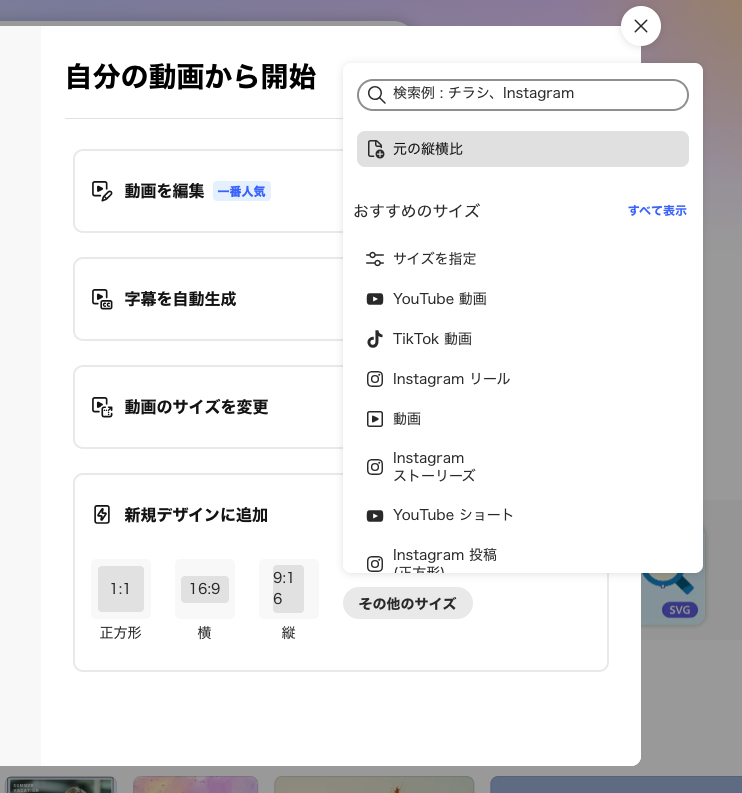This screenshot has width=742, height=793.
Task: Click the TikTok 動画 icon
Action: click(375, 339)
